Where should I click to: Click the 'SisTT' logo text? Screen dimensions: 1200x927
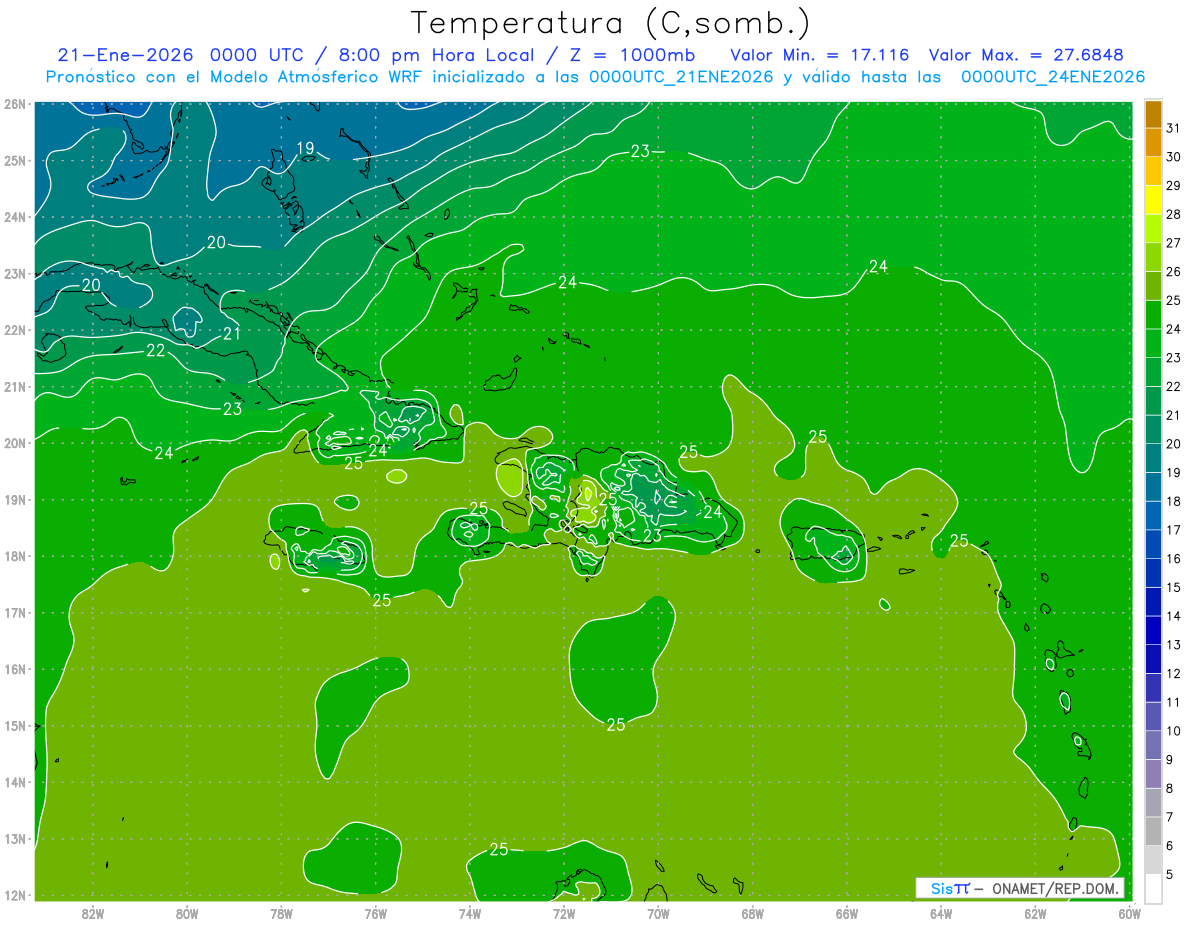[950, 888]
